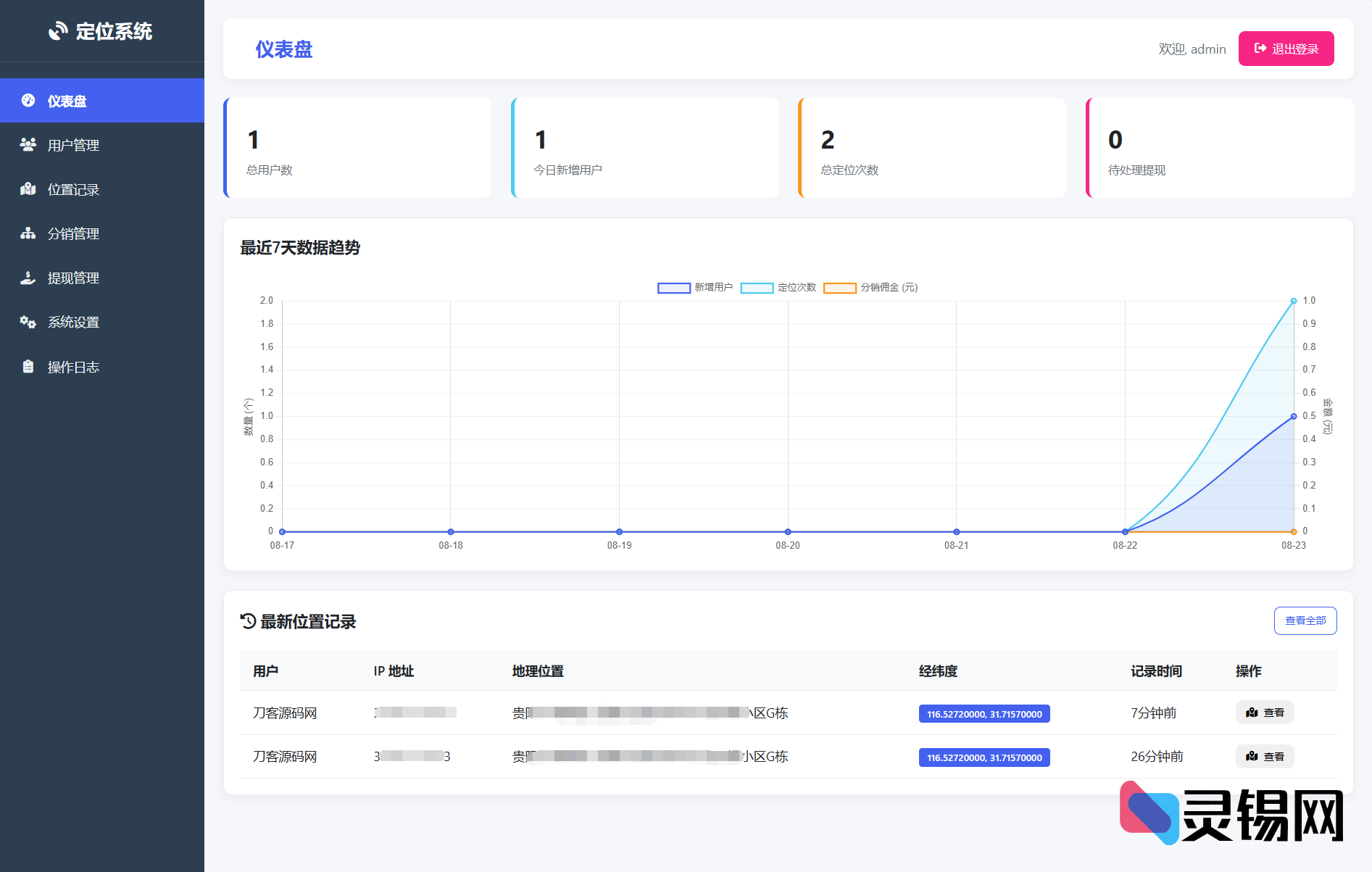Toggle the 新增用户 legend item
This screenshot has width=1372, height=872.
point(695,287)
